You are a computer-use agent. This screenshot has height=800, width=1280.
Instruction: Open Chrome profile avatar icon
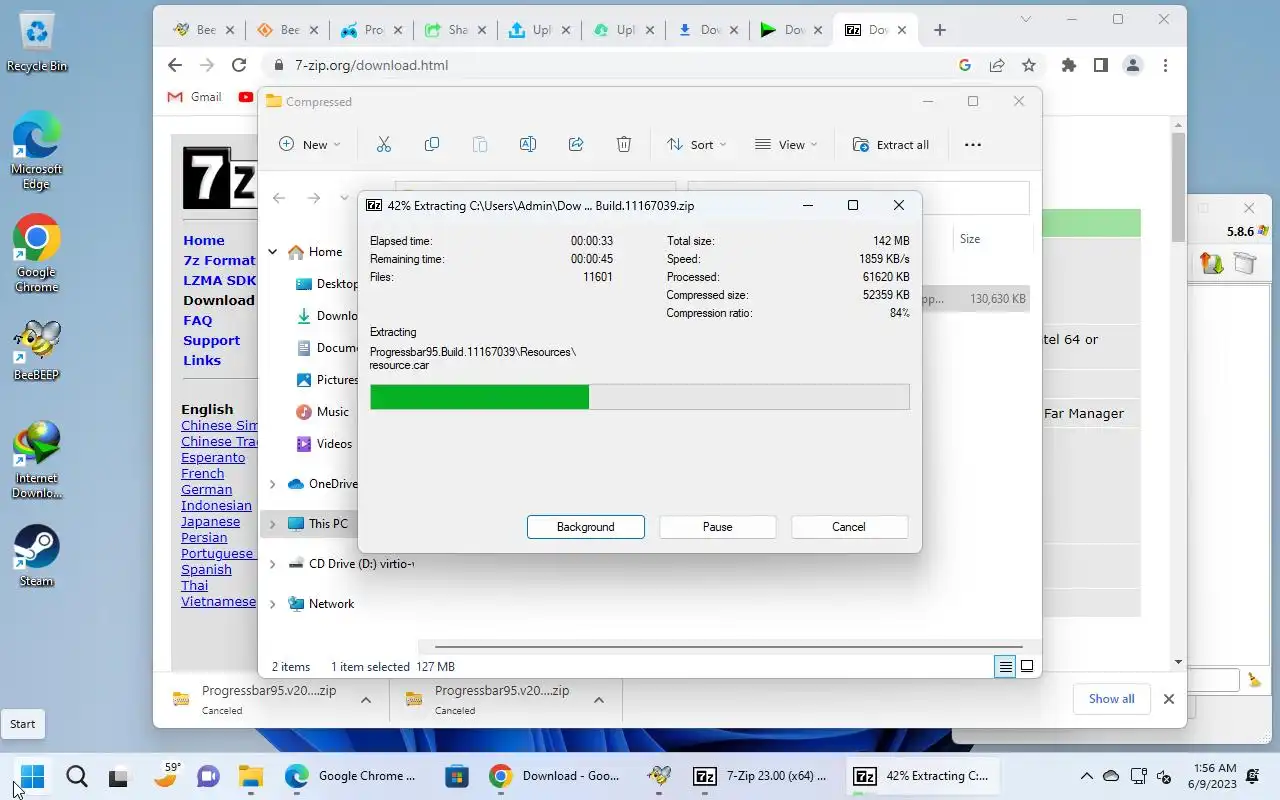point(1133,65)
